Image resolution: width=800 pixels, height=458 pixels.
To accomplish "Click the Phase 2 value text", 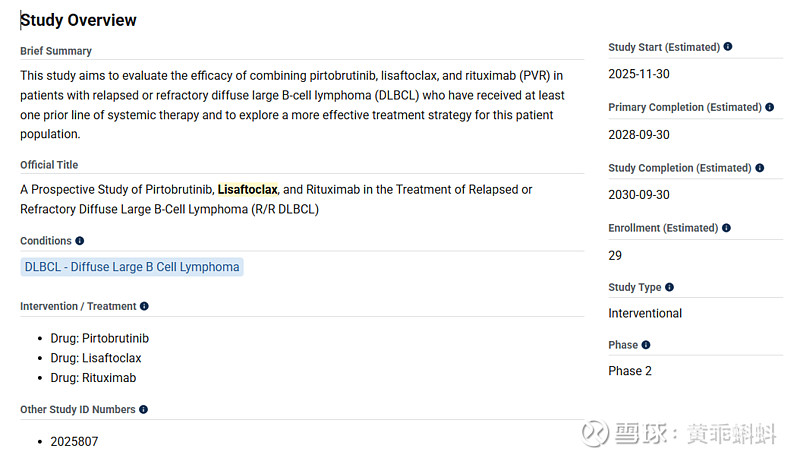I will (630, 371).
